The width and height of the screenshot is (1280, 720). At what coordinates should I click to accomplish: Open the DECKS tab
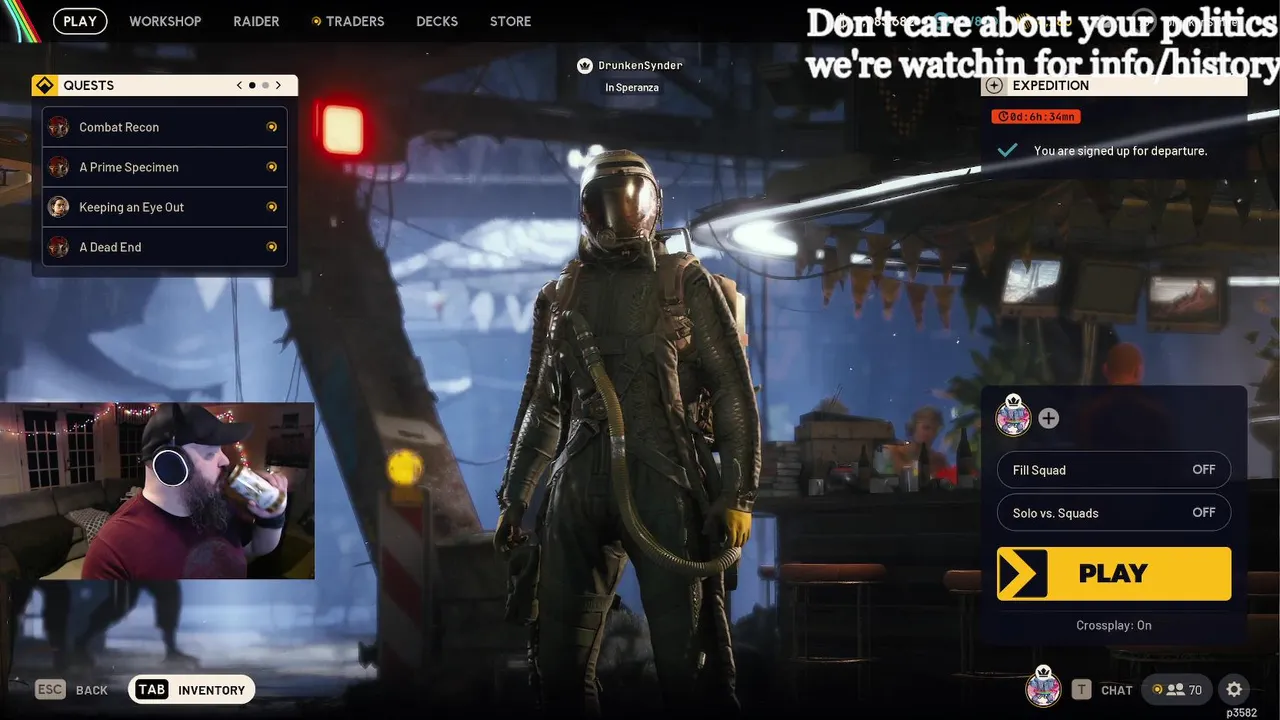pyautogui.click(x=437, y=21)
